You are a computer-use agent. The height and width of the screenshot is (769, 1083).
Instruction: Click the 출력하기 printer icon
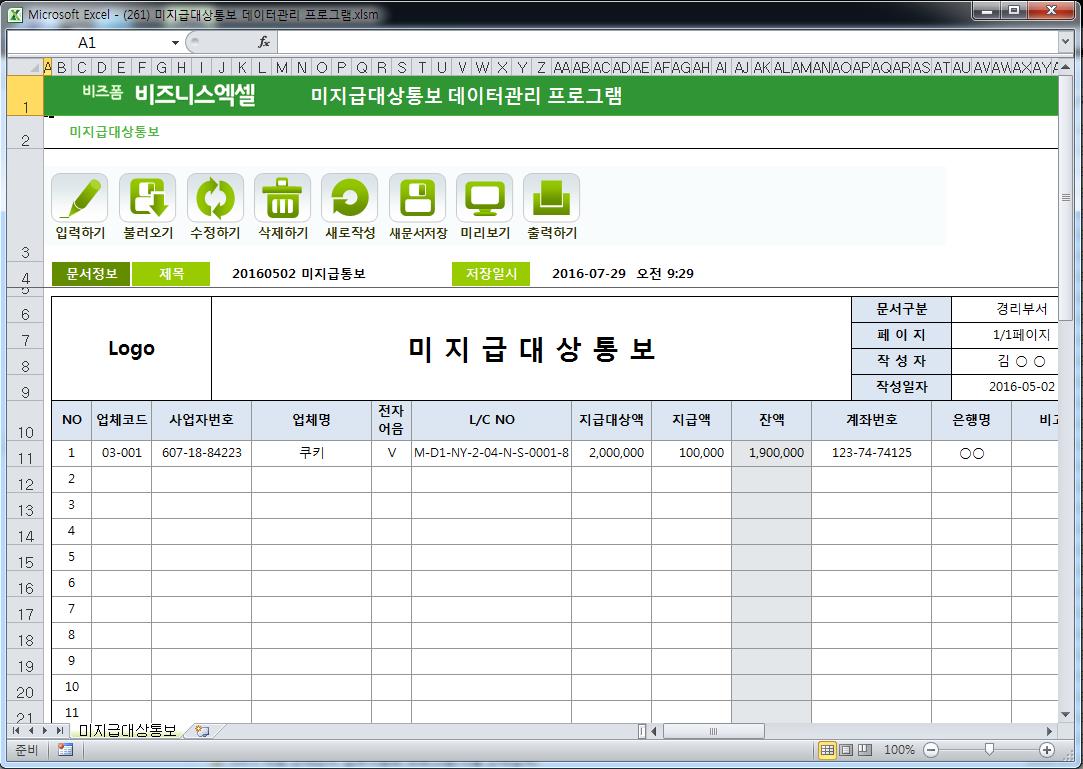pyautogui.click(x=551, y=198)
